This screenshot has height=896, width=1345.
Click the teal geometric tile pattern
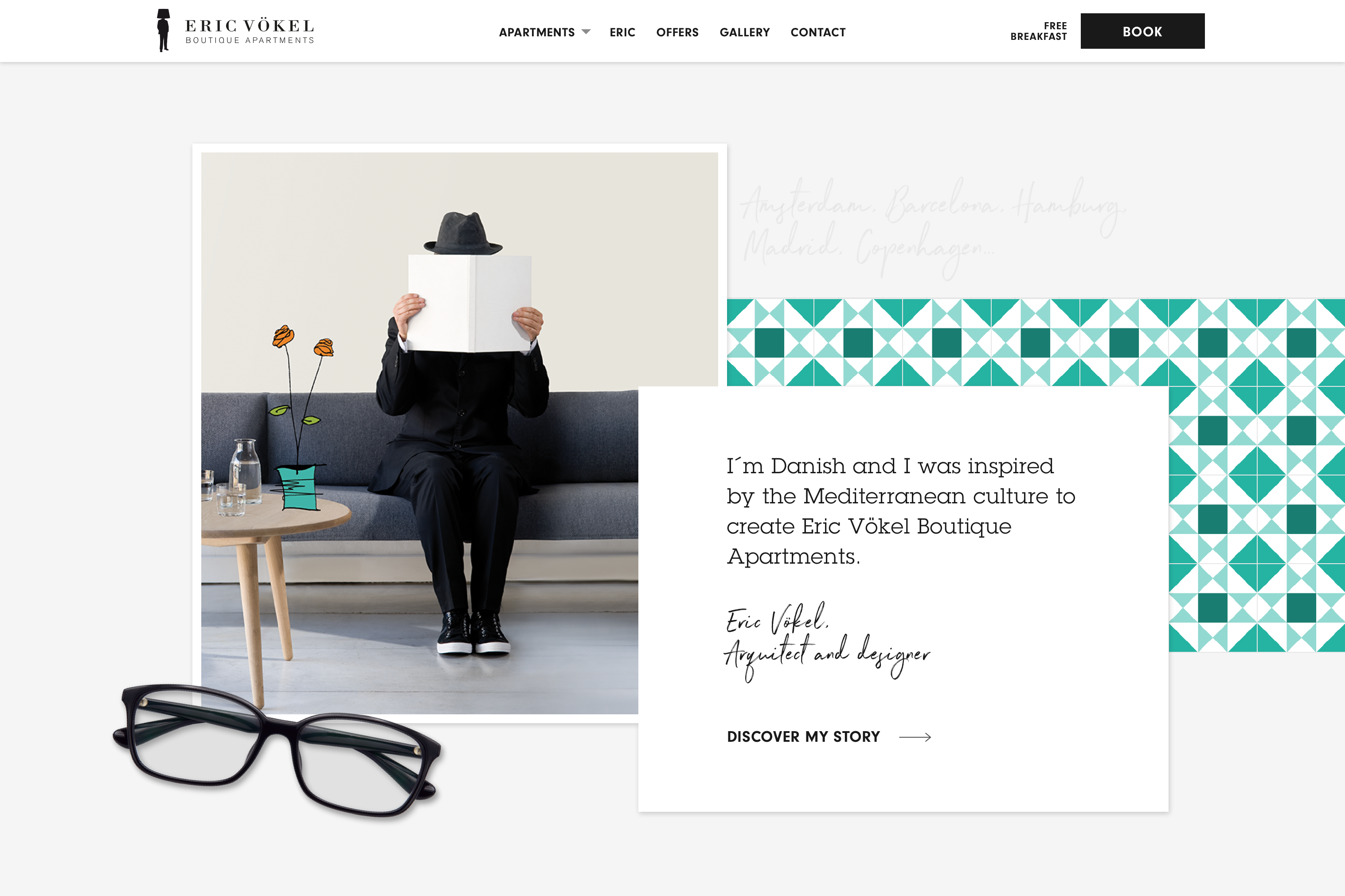1035,342
